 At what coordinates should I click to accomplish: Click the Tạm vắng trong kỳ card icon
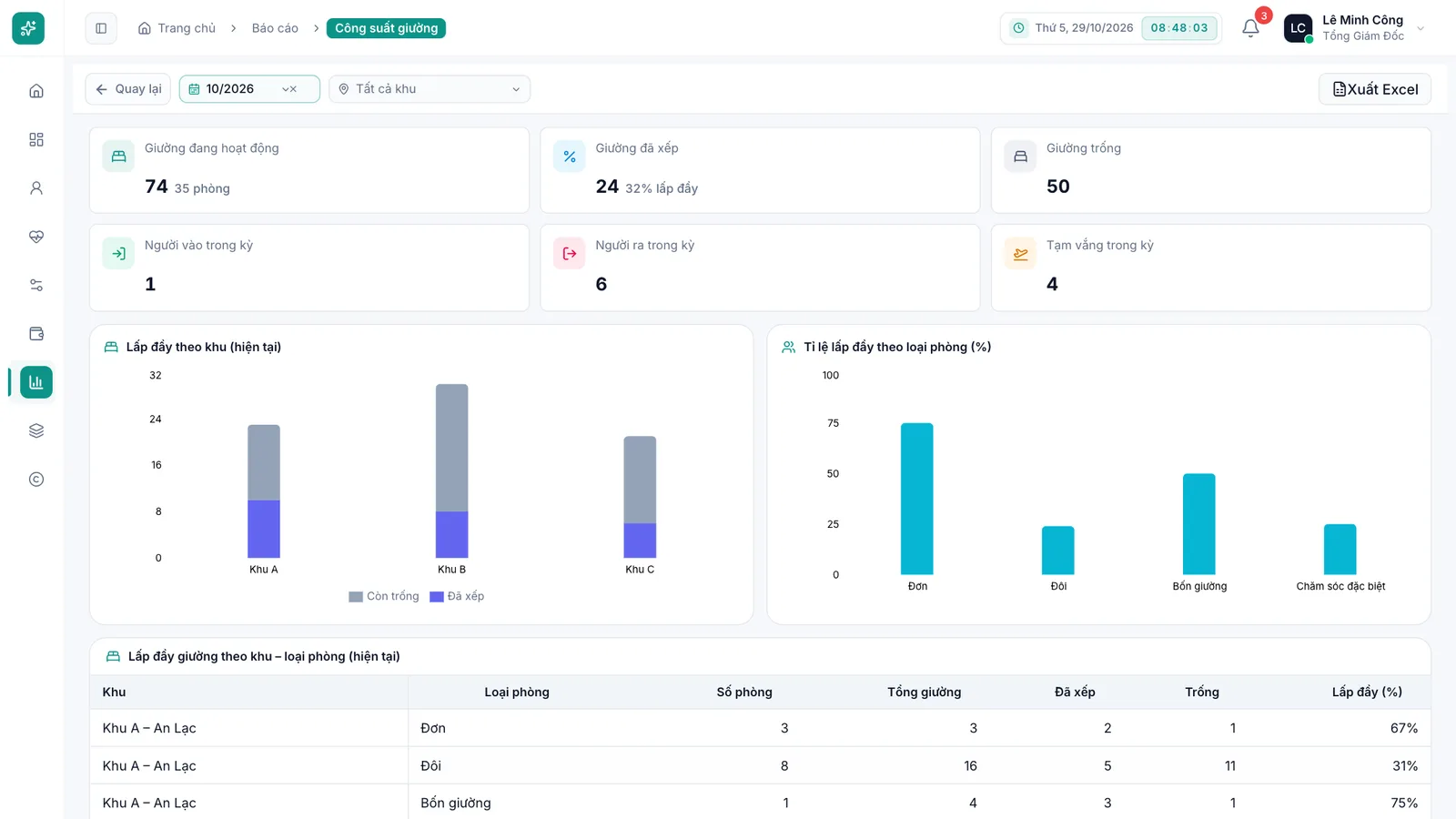[x=1020, y=254]
